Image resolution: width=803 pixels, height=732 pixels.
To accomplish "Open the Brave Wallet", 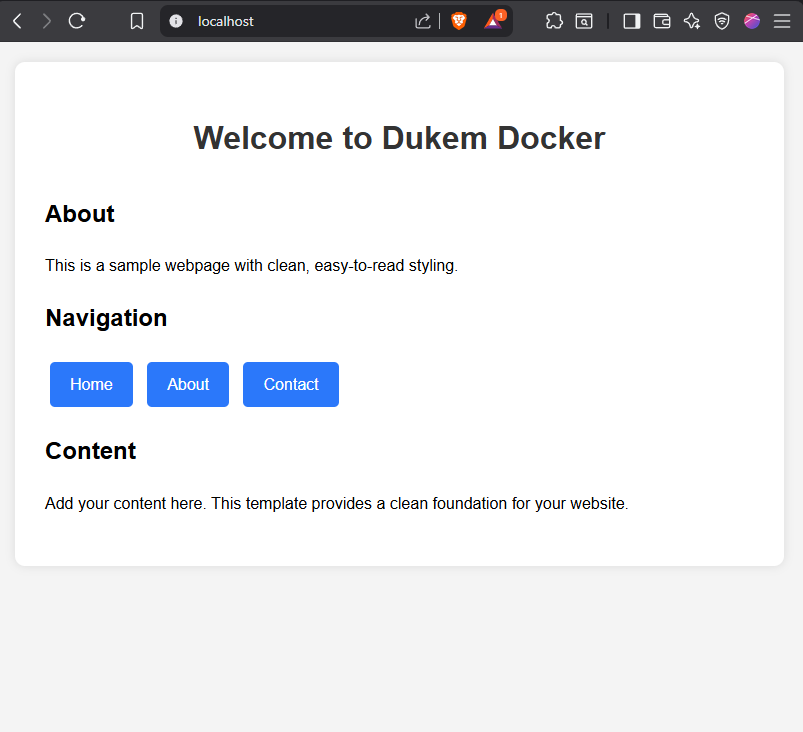I will pyautogui.click(x=661, y=21).
